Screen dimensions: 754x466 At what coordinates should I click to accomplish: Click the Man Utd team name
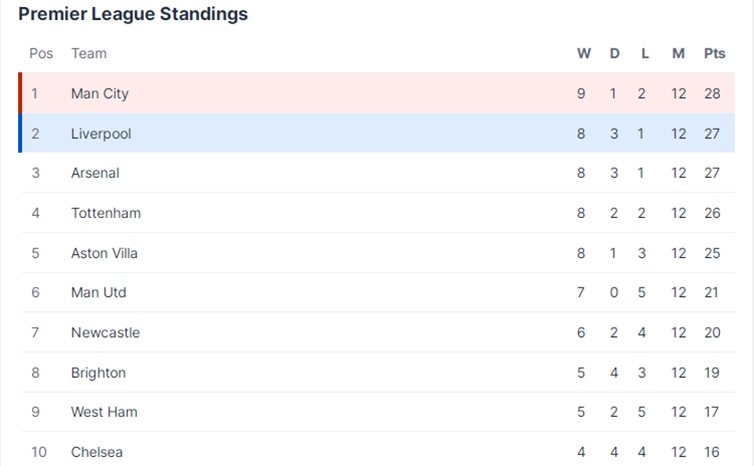point(99,292)
